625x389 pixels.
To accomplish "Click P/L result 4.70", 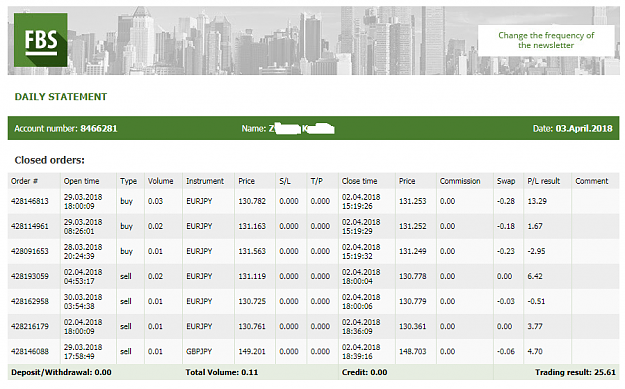I will pos(535,352).
